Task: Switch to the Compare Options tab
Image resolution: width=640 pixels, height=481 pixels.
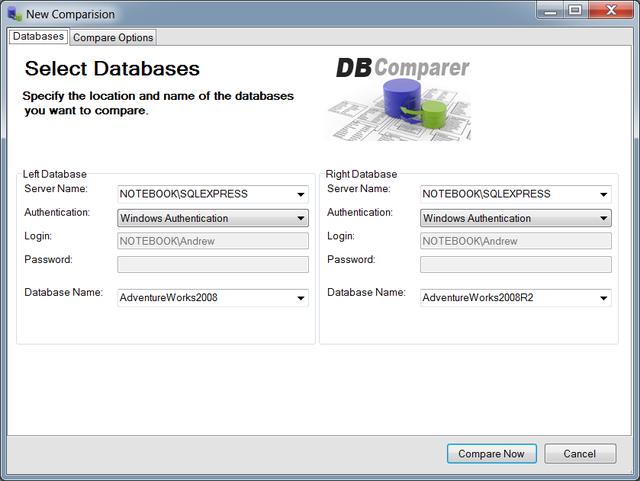Action: (x=113, y=38)
